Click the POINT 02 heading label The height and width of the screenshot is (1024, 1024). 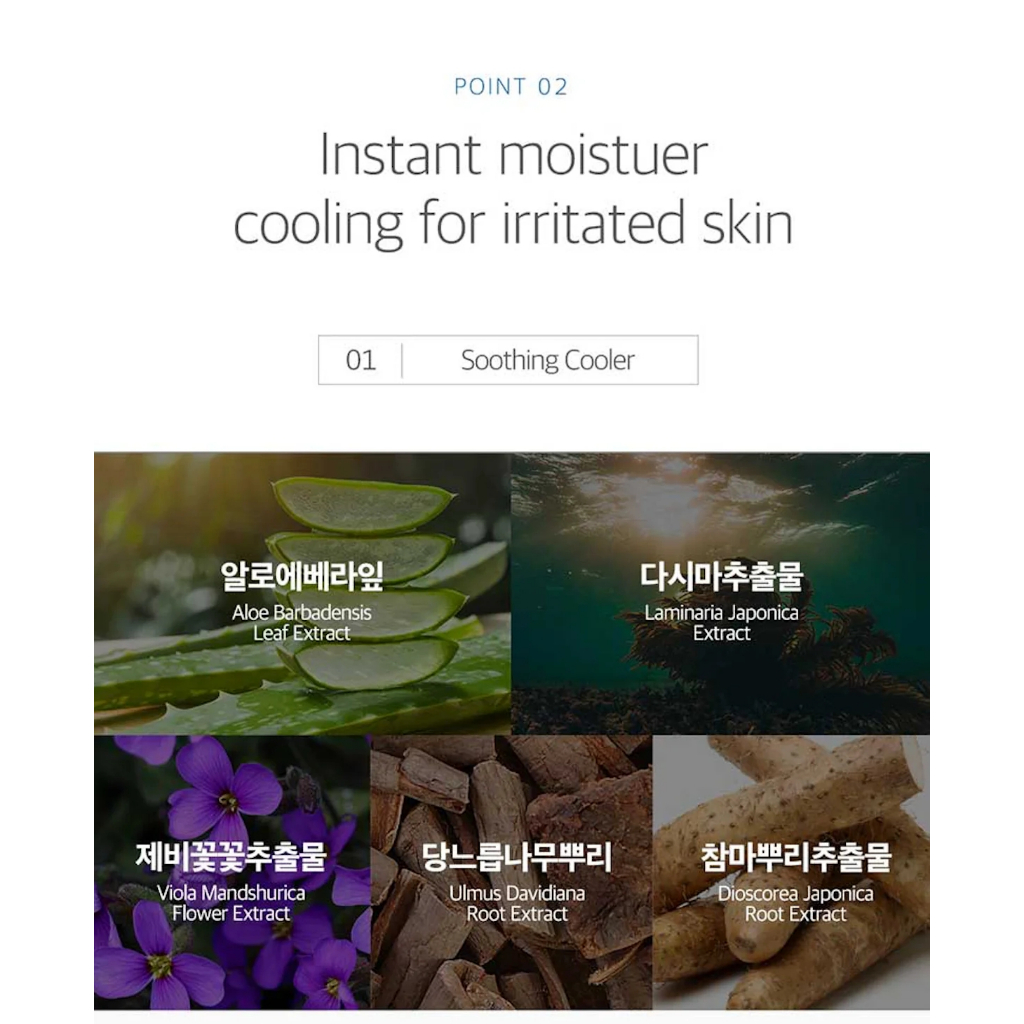(511, 86)
